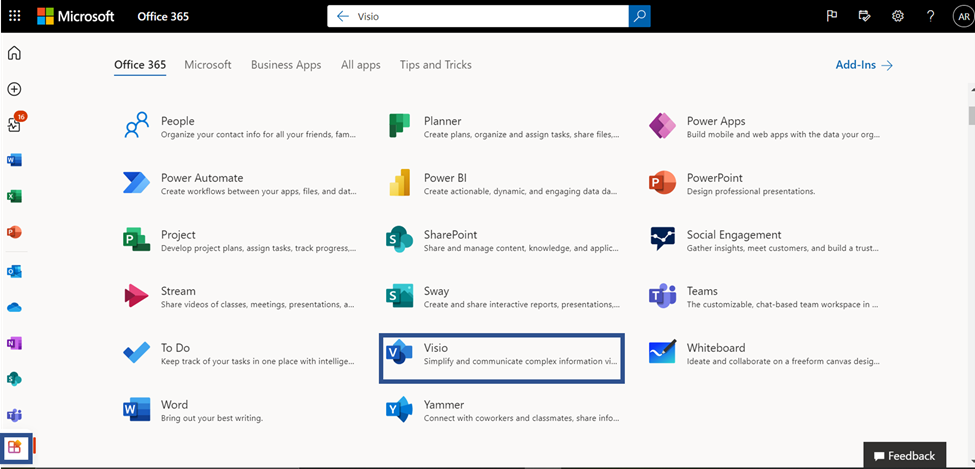Open the People app tile
This screenshot has height=469, width=975.
click(x=240, y=126)
